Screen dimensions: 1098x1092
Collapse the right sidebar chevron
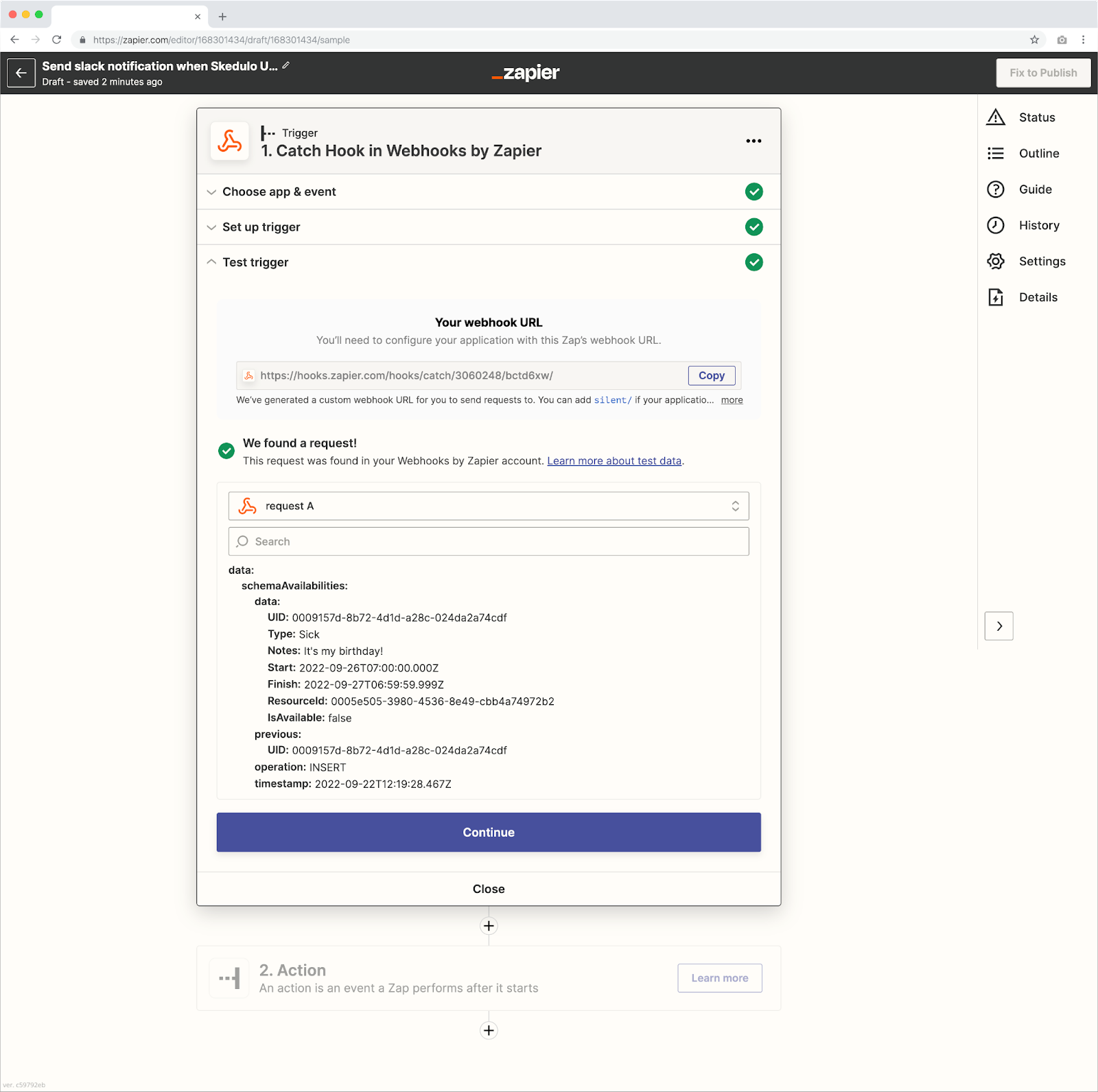[x=999, y=626]
